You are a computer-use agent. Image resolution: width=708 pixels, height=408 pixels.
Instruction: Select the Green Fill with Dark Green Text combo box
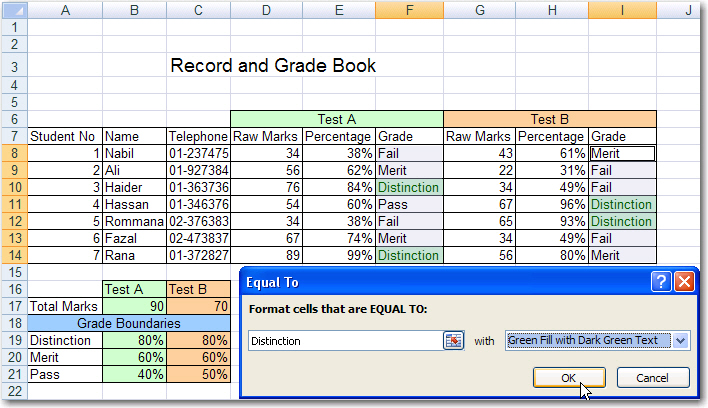coord(597,341)
